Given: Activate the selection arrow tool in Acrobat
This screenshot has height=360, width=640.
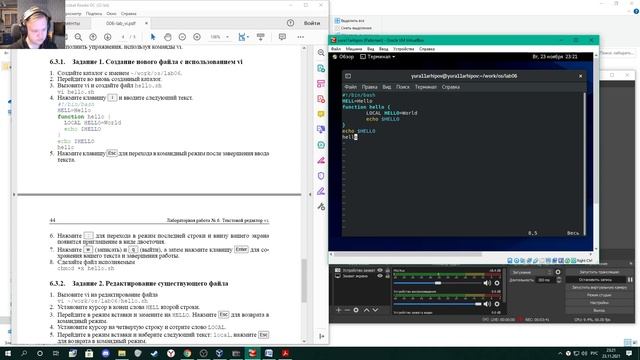Looking at the screenshot, I should point(153,37).
